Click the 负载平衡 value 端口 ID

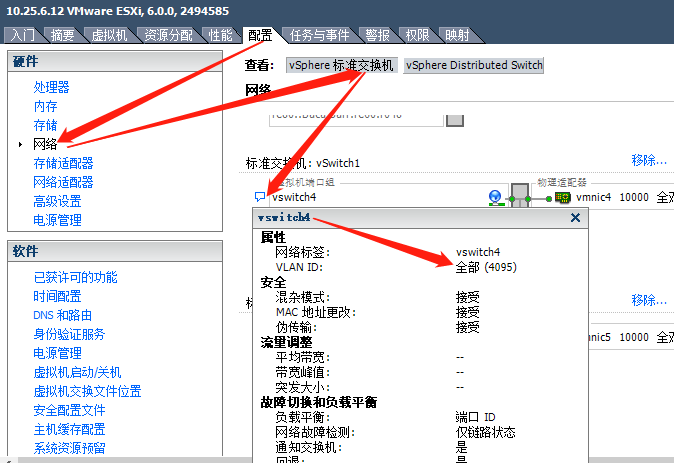click(475, 417)
